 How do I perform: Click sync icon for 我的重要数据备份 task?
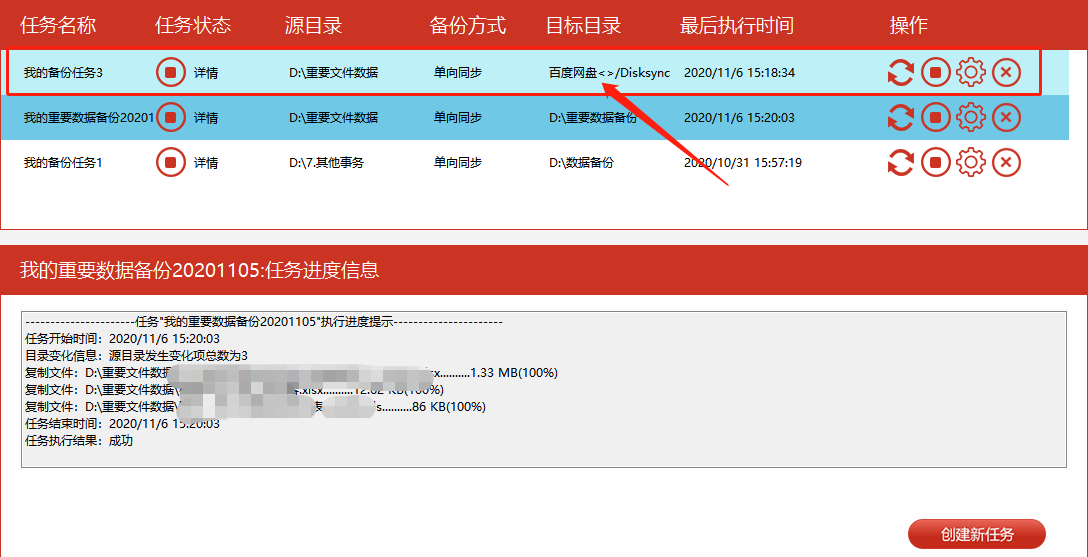point(901,118)
